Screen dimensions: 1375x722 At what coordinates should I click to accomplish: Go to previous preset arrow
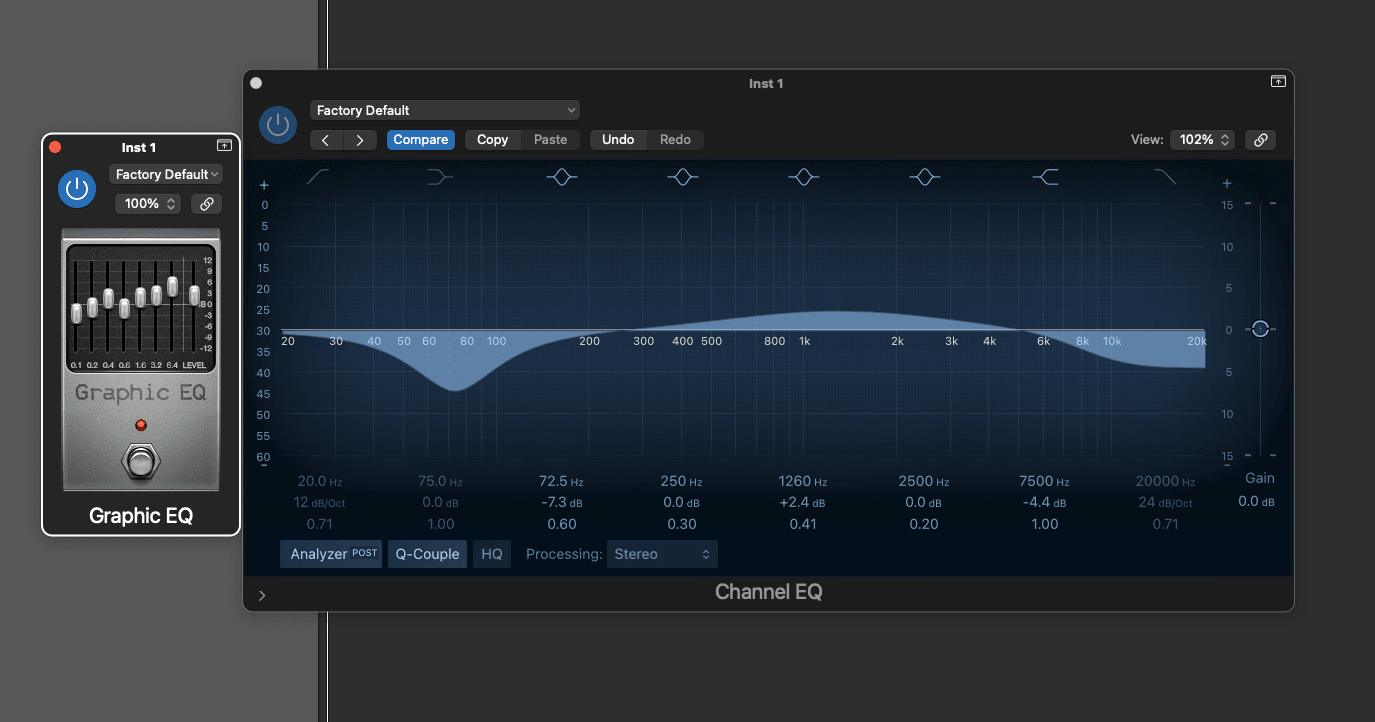tap(326, 140)
